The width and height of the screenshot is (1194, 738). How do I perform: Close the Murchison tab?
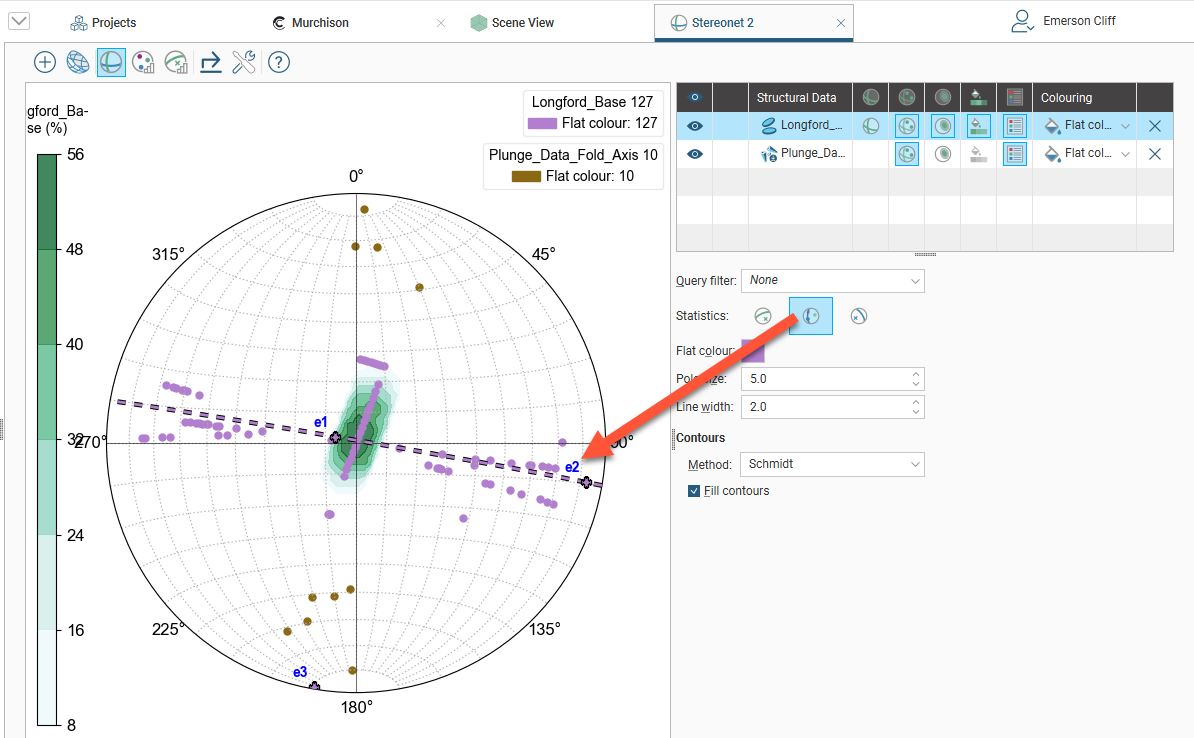tap(441, 23)
